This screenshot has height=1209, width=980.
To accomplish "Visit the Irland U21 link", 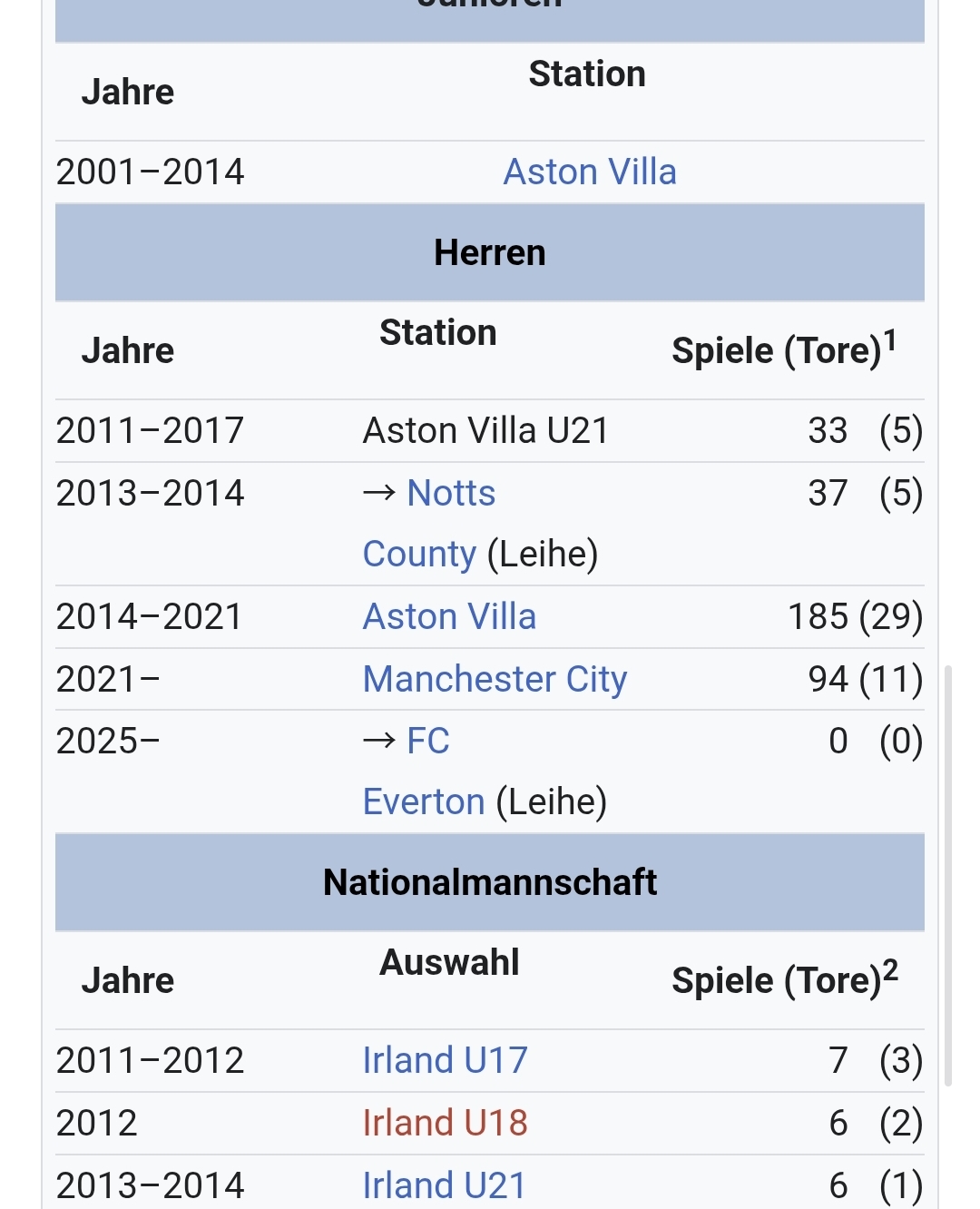I will (x=445, y=1184).
